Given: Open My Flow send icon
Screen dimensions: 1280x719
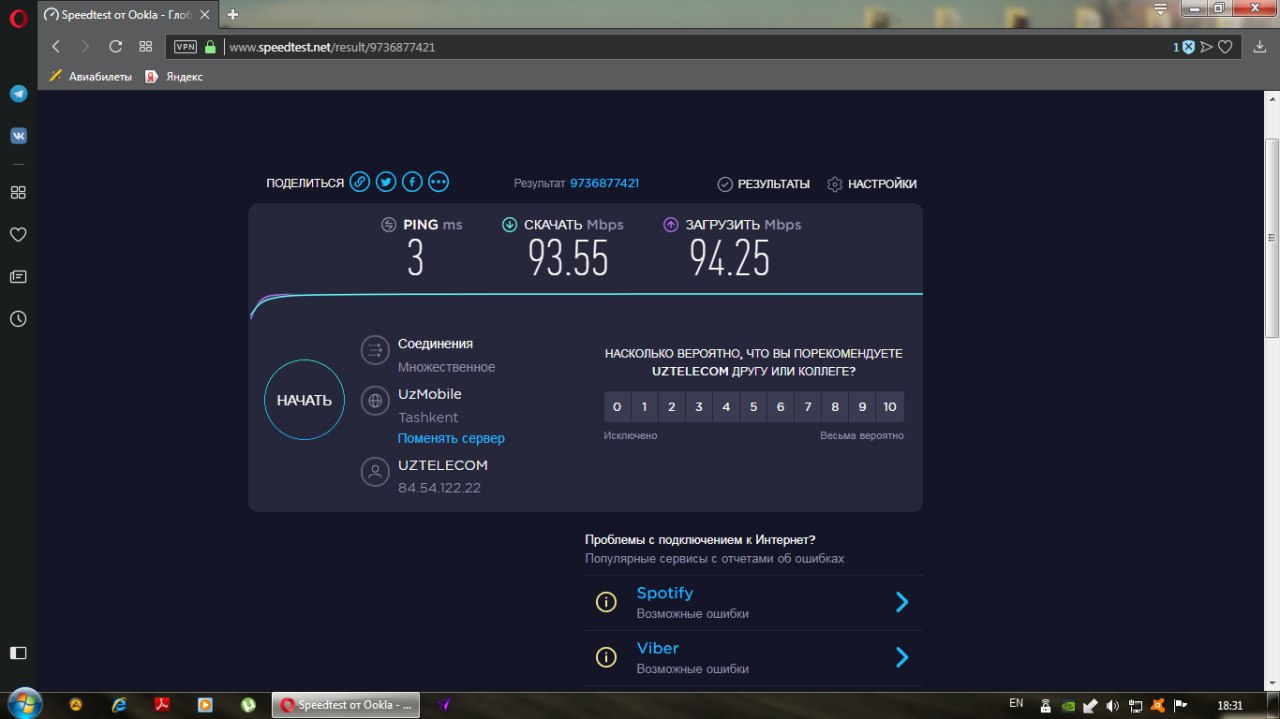Looking at the screenshot, I should 1207,47.
